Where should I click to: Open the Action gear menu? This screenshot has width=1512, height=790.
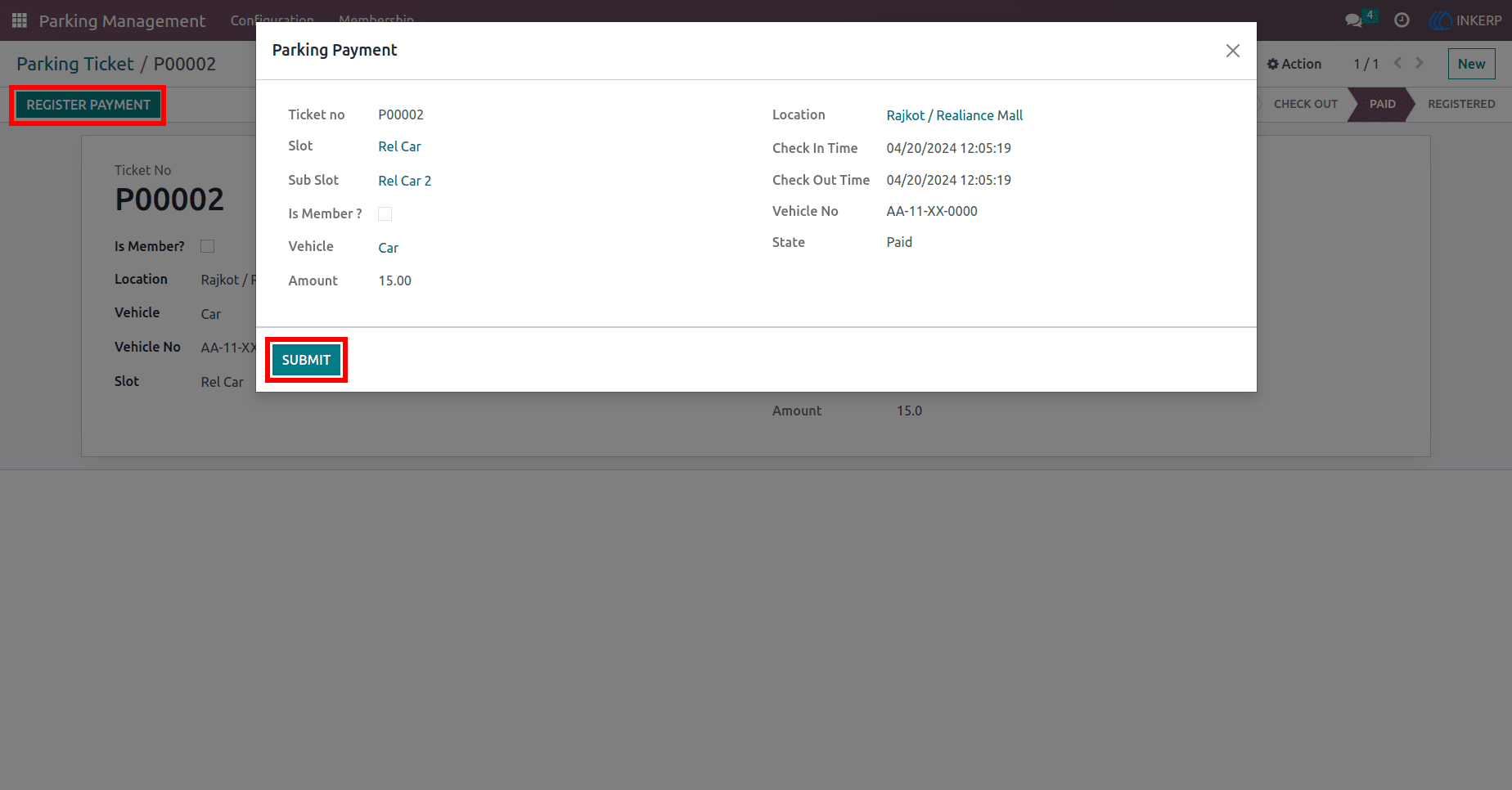(1294, 64)
